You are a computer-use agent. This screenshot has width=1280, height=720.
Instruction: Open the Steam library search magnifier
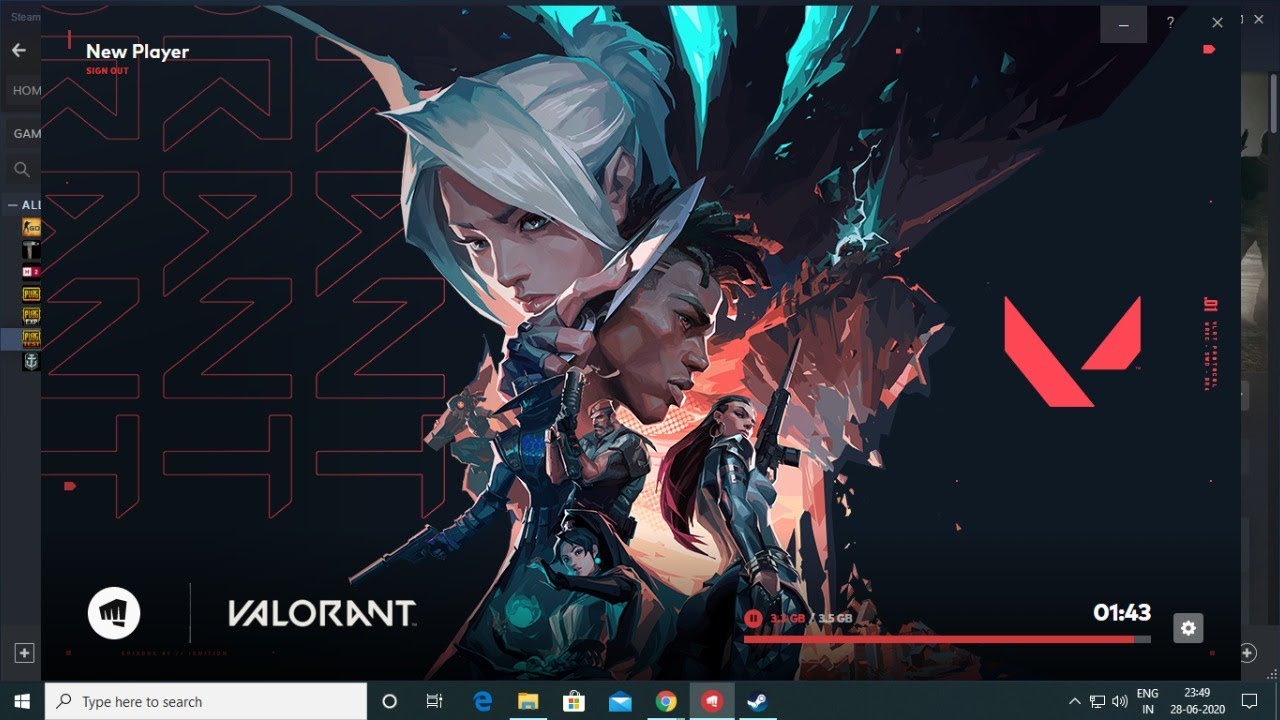(22, 170)
